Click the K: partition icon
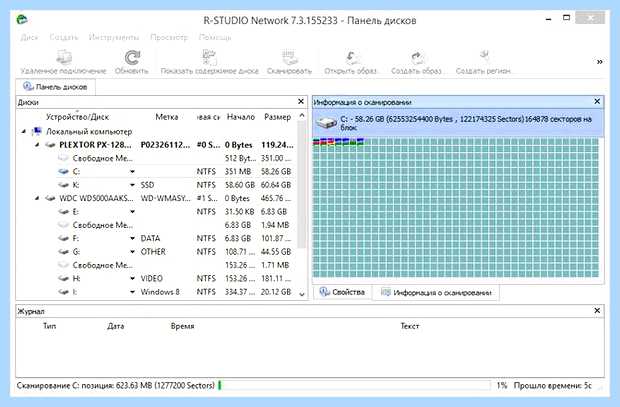The width and height of the screenshot is (620, 407). pyautogui.click(x=63, y=185)
